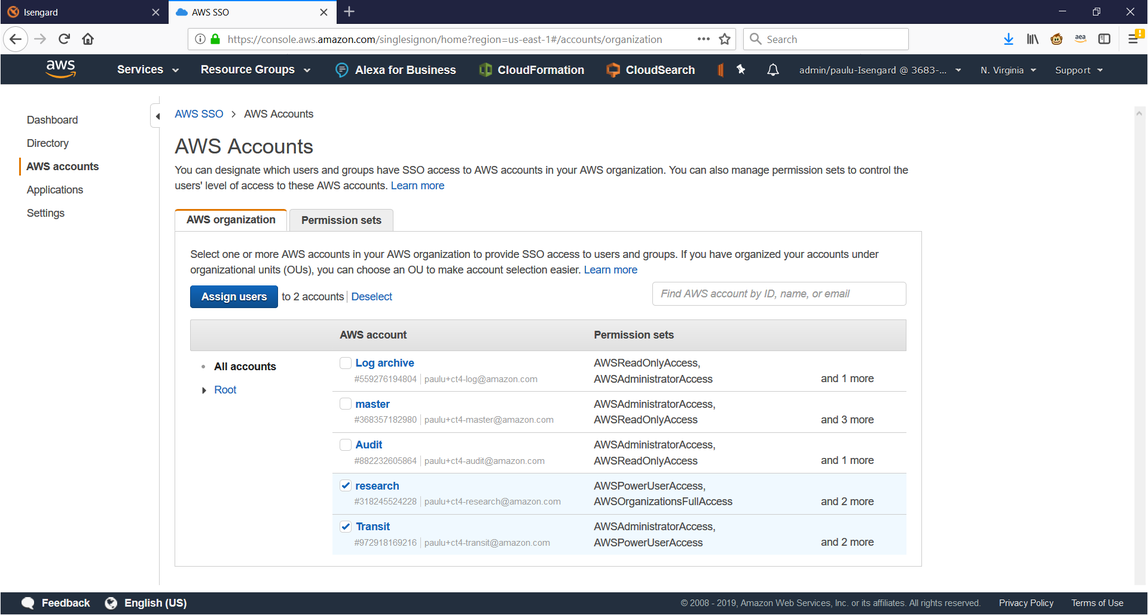Check the Audit account checkbox
This screenshot has height=615, width=1148.
click(346, 444)
